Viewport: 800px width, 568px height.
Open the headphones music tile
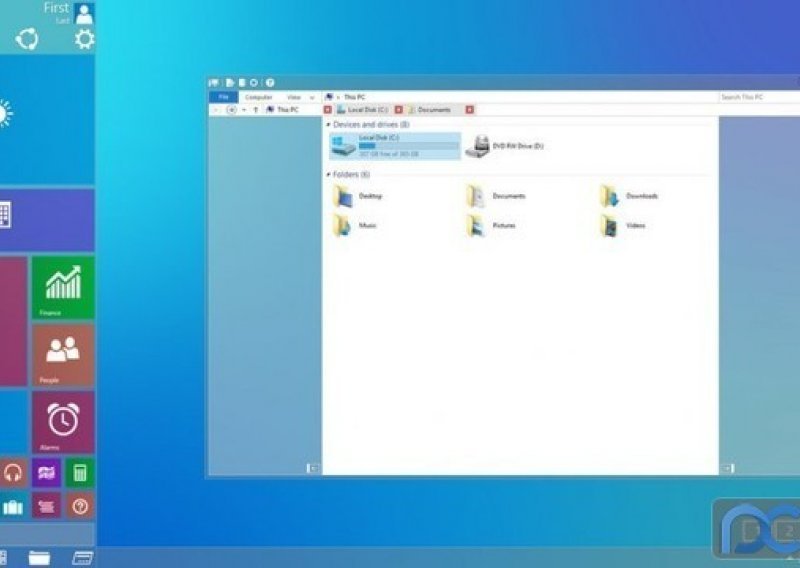[x=13, y=473]
